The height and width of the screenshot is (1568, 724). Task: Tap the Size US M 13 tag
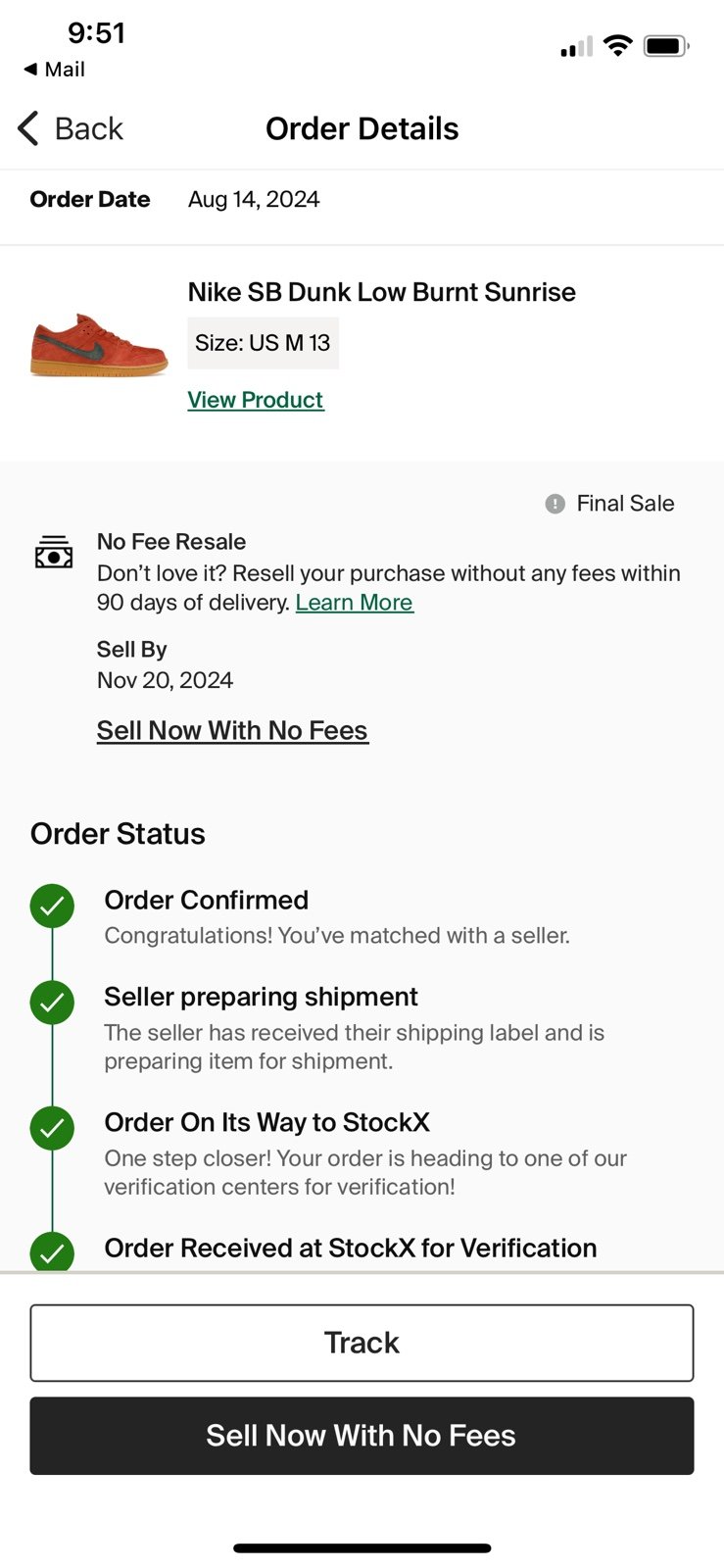[263, 343]
